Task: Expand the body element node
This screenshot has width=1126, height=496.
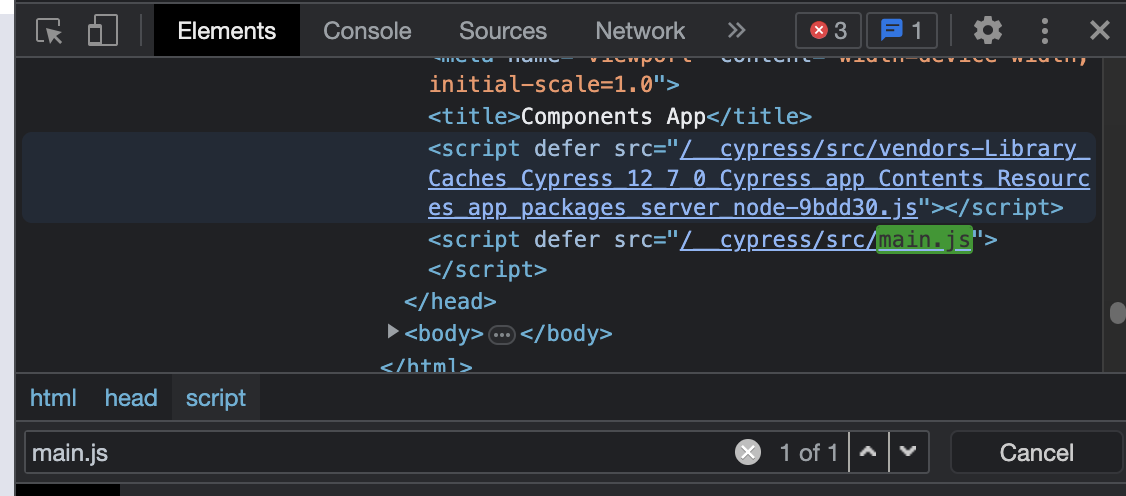Action: (x=392, y=331)
